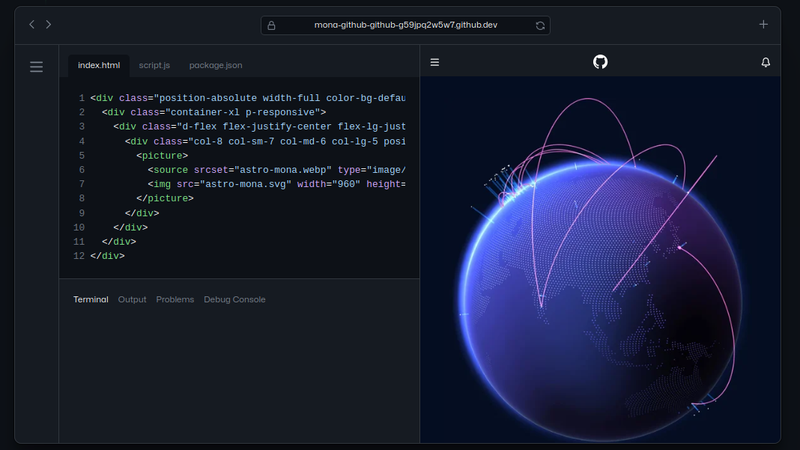The image size is (800, 450).
Task: Click the closing </picture> tag on line 8
Action: (x=165, y=198)
